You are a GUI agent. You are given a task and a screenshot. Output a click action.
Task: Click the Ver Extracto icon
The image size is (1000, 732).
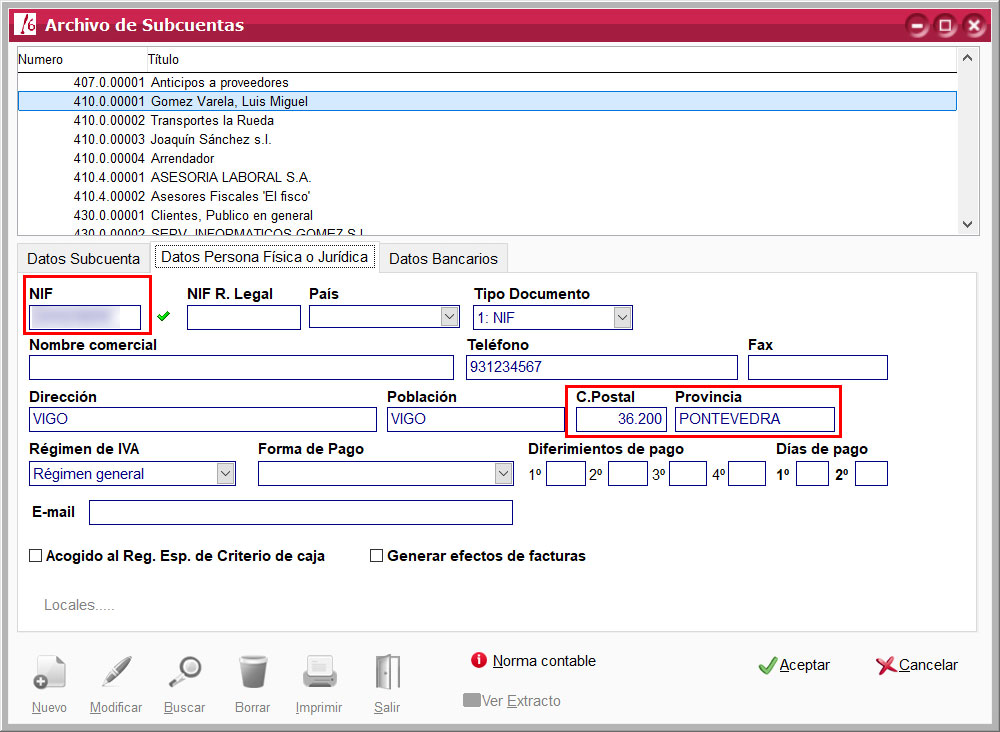[471, 700]
